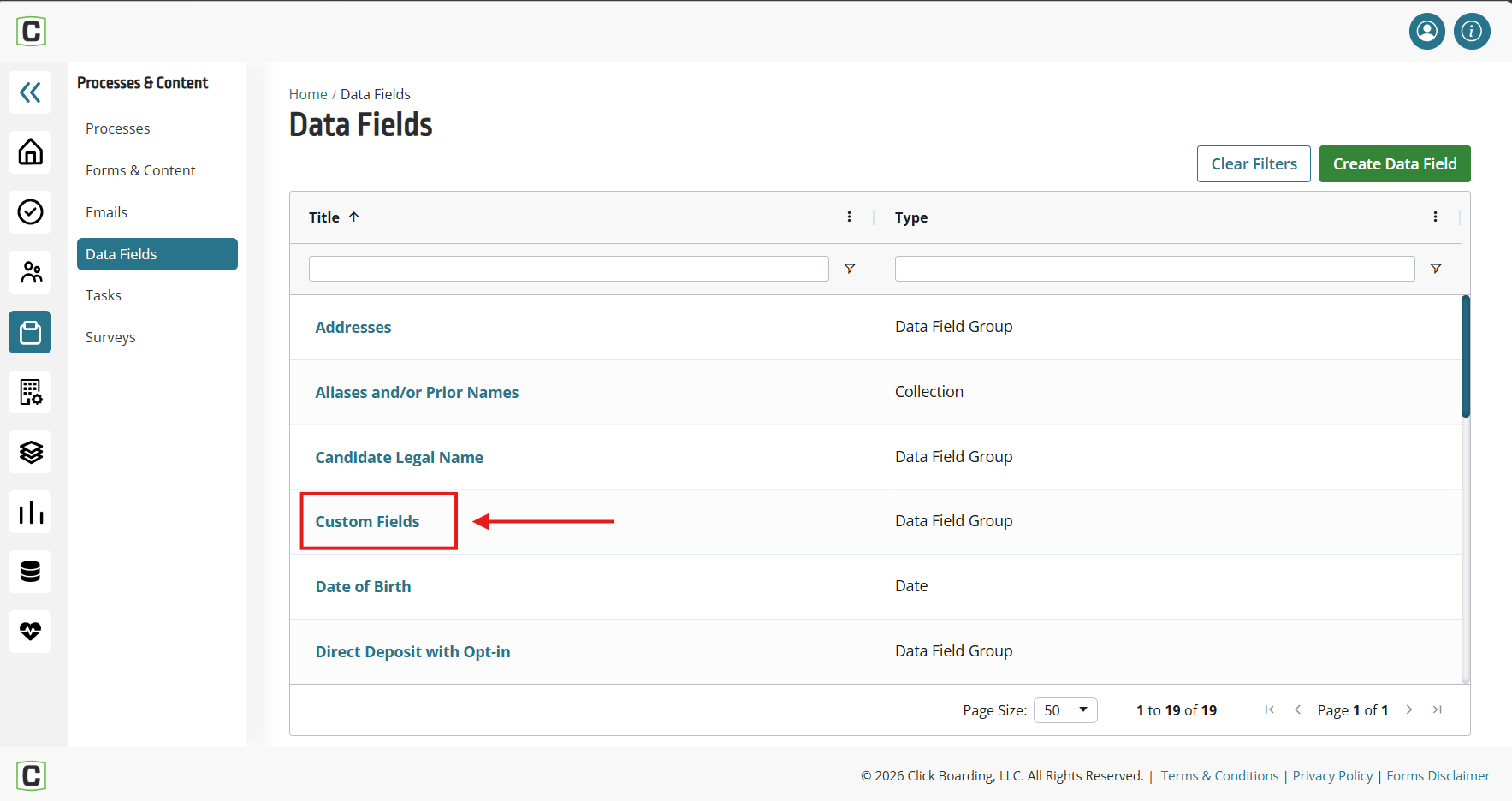
Task: Open the people icon in sidebar
Action: point(30,272)
